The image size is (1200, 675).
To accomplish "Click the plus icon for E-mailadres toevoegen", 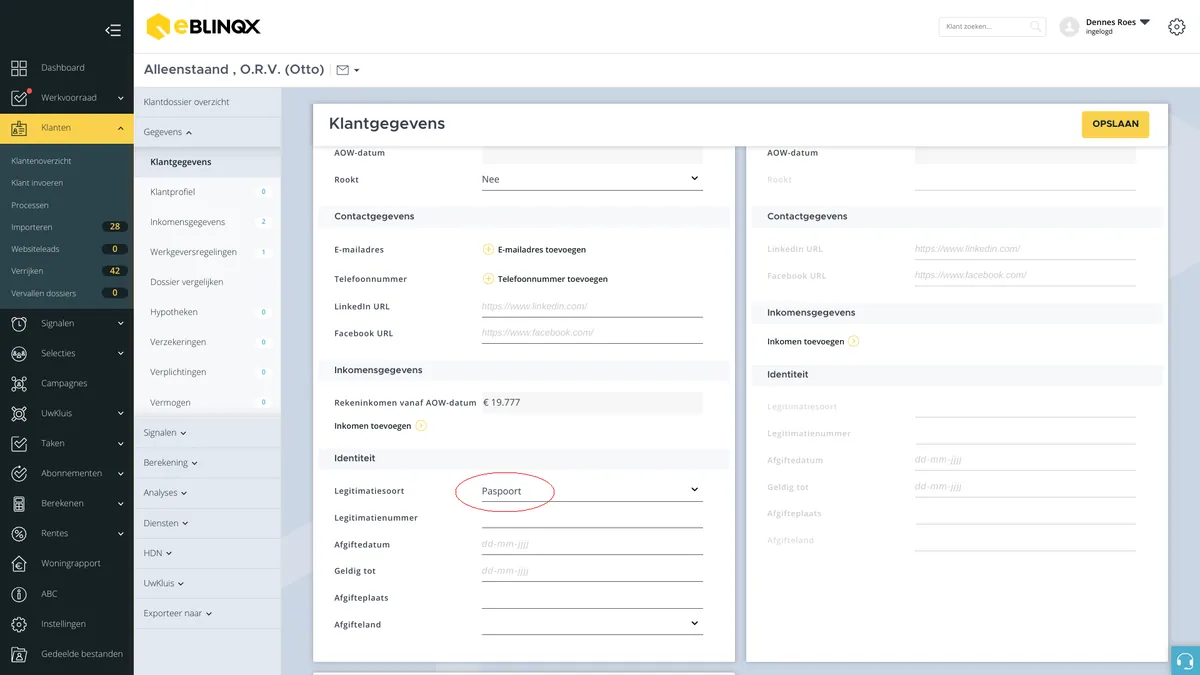I will (x=488, y=249).
